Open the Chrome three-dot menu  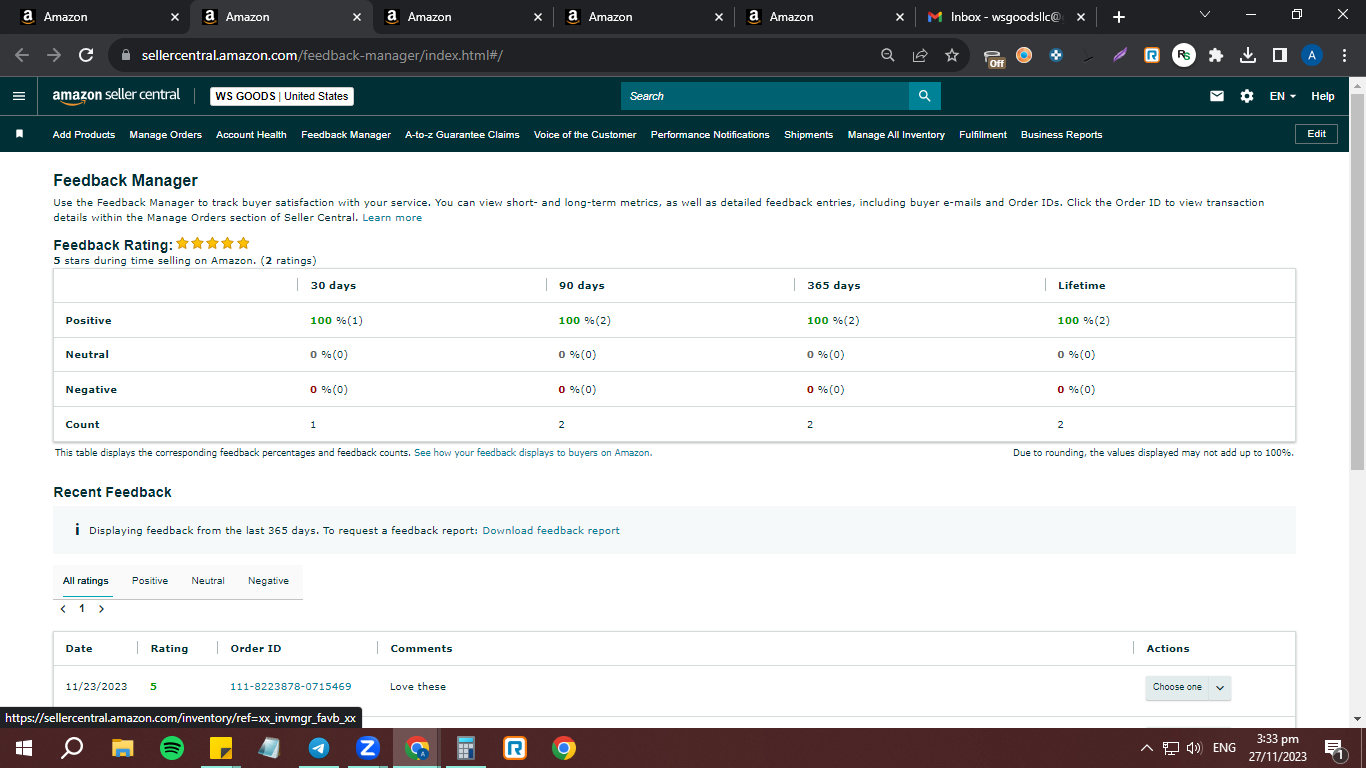pyautogui.click(x=1343, y=56)
